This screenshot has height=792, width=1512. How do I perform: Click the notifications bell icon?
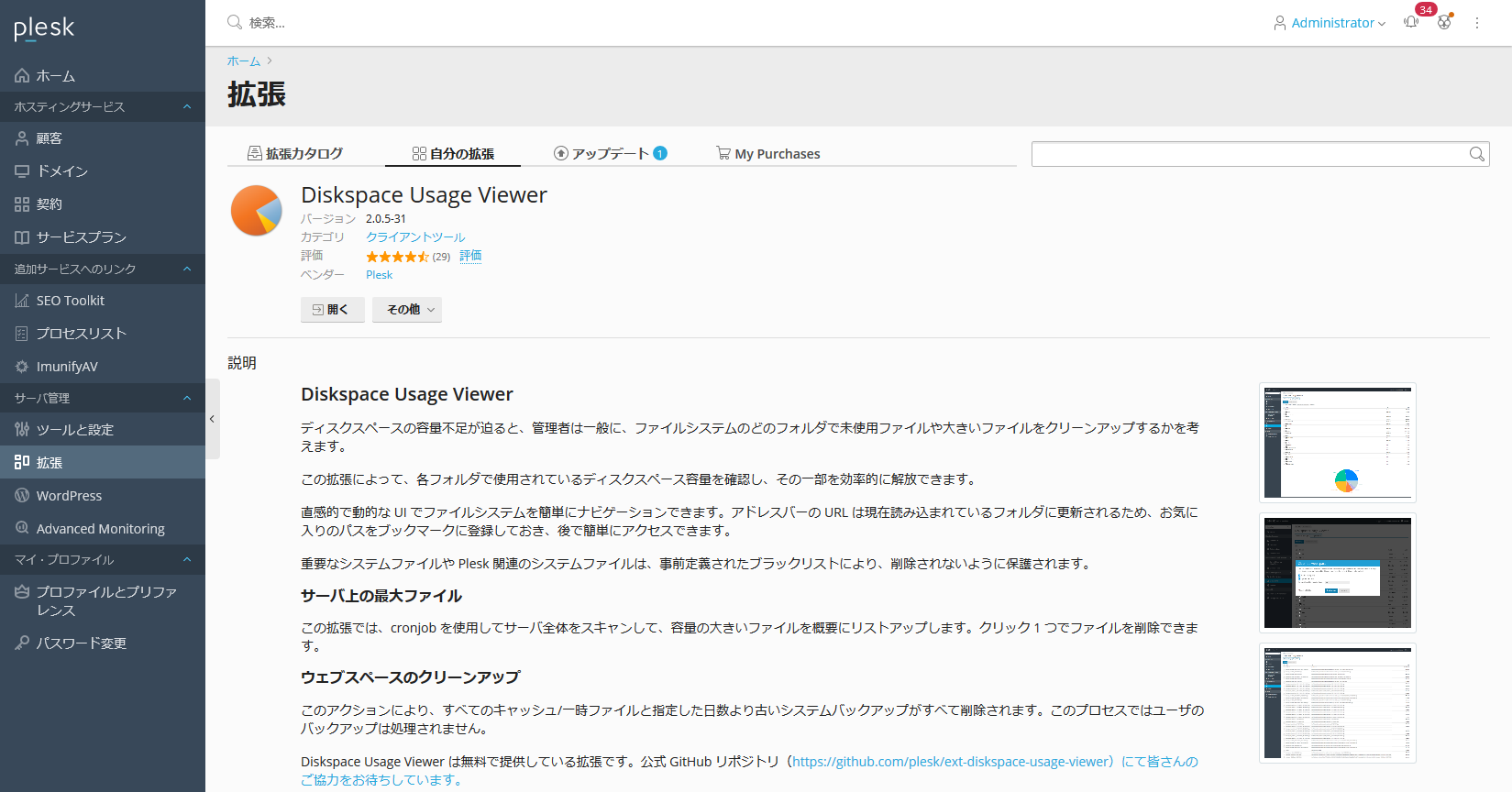(x=1411, y=22)
